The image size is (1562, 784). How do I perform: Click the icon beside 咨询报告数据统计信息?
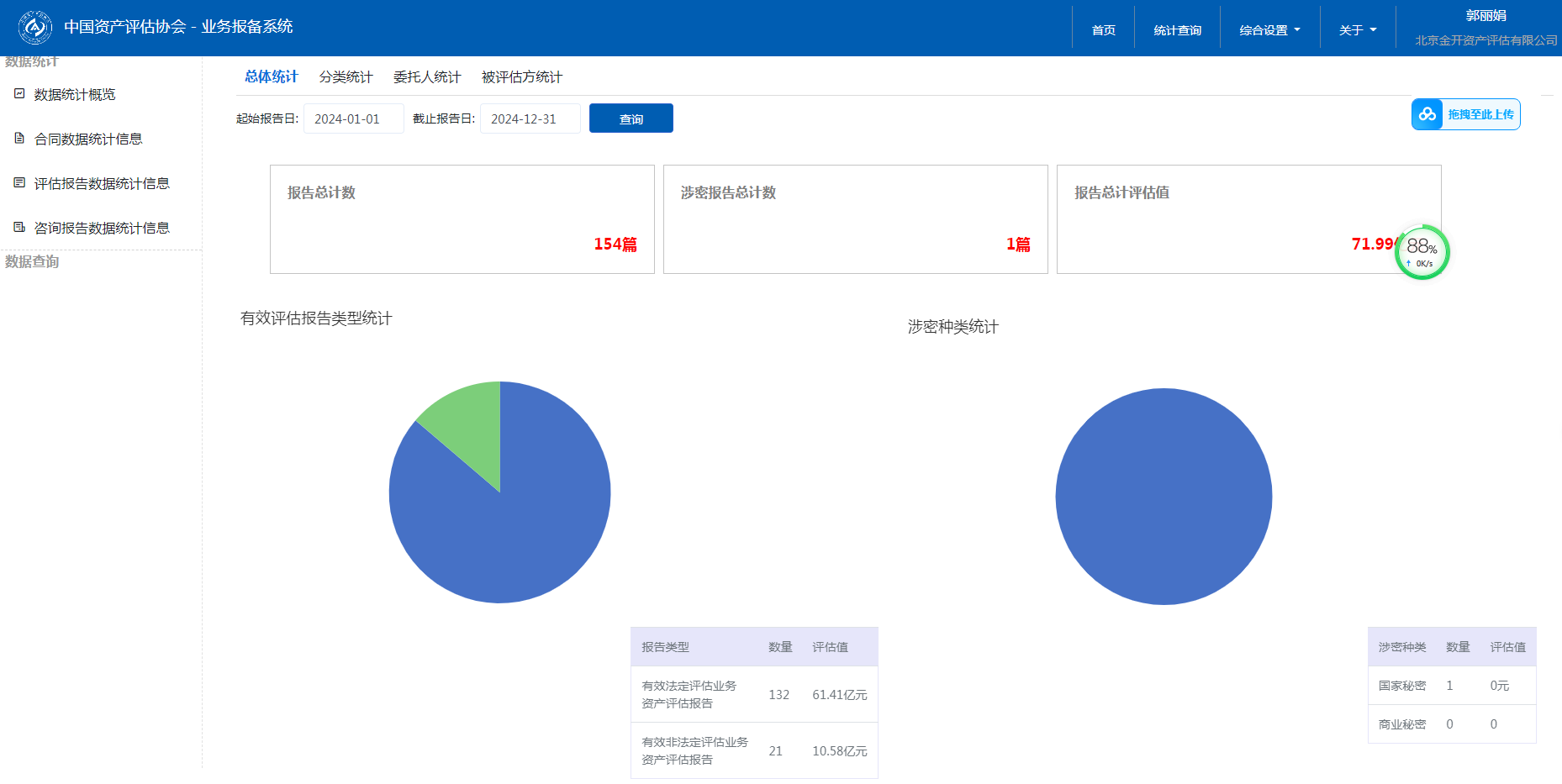(19, 228)
